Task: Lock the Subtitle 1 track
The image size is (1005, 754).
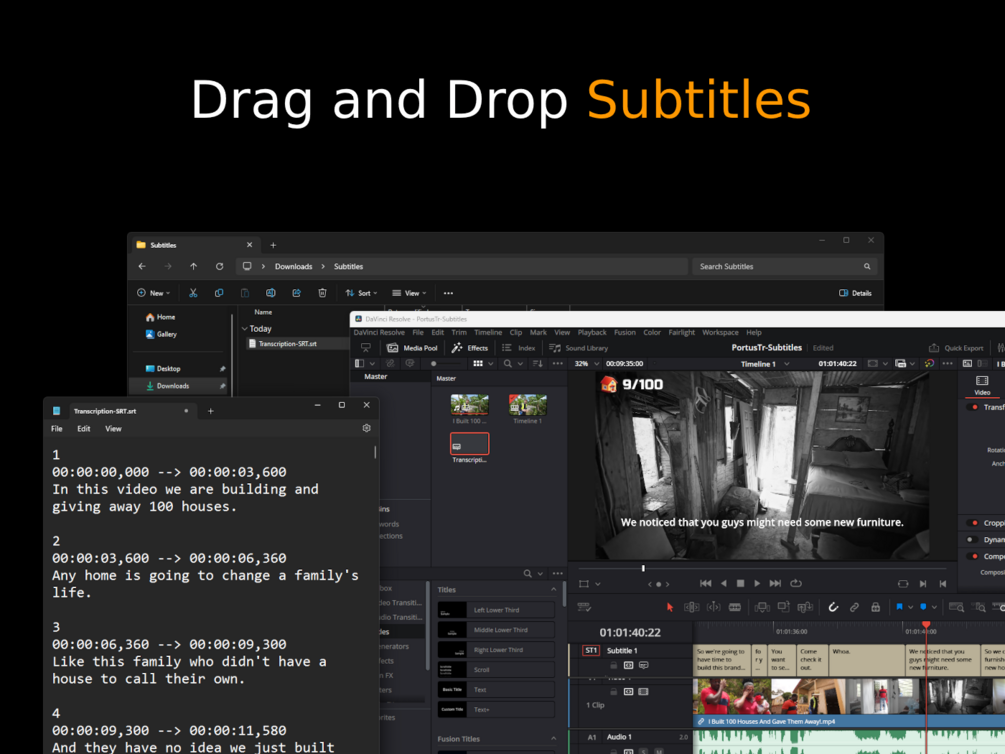Action: 613,666
